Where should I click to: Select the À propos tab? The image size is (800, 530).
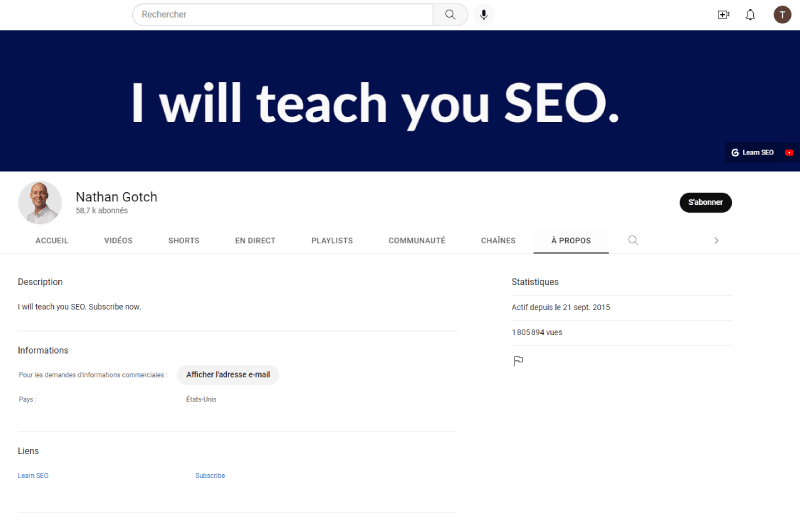[571, 240]
